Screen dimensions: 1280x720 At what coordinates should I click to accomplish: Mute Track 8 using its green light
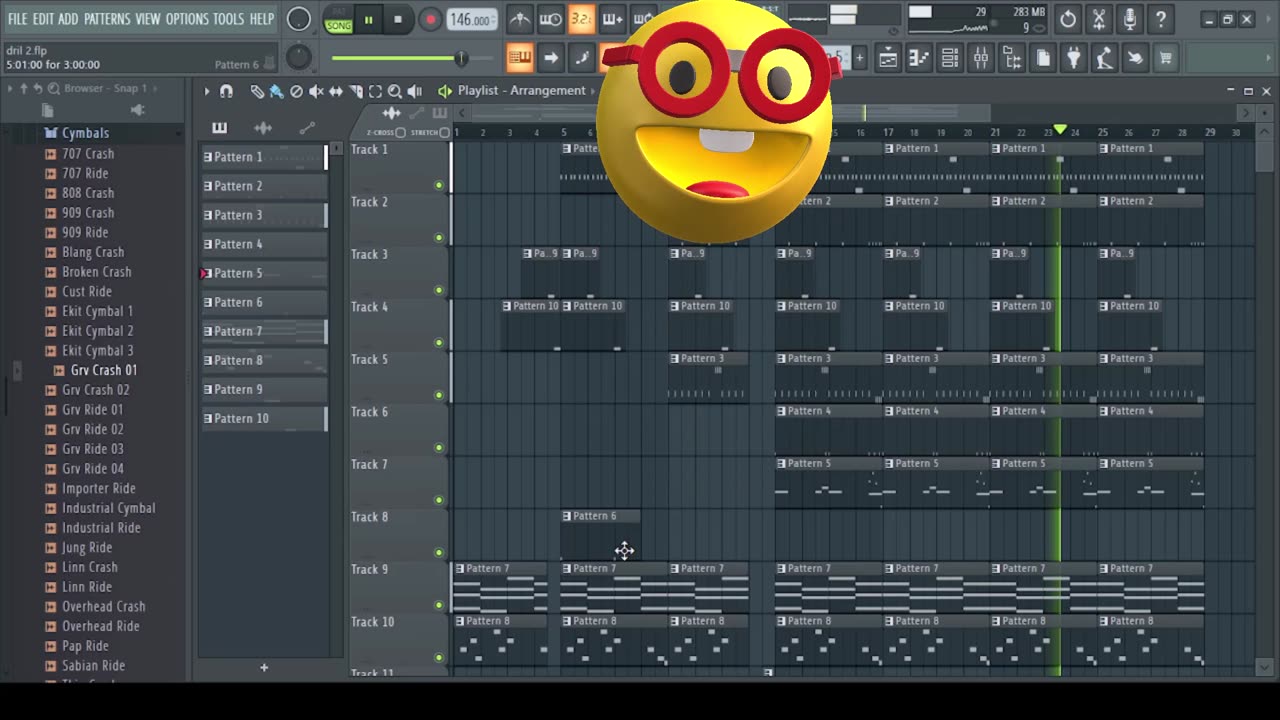[438, 552]
